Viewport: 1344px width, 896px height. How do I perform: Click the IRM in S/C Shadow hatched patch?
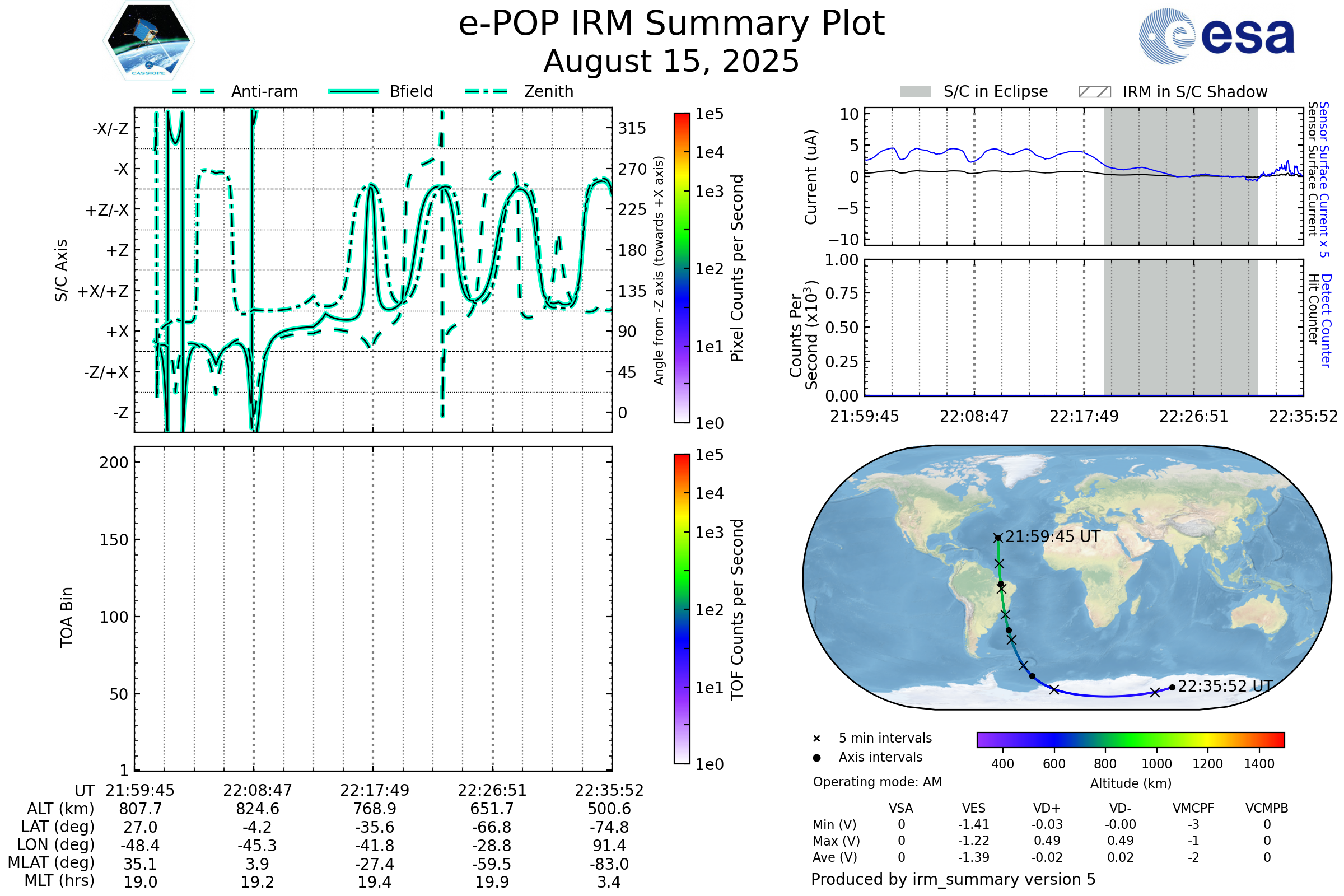pyautogui.click(x=1094, y=92)
